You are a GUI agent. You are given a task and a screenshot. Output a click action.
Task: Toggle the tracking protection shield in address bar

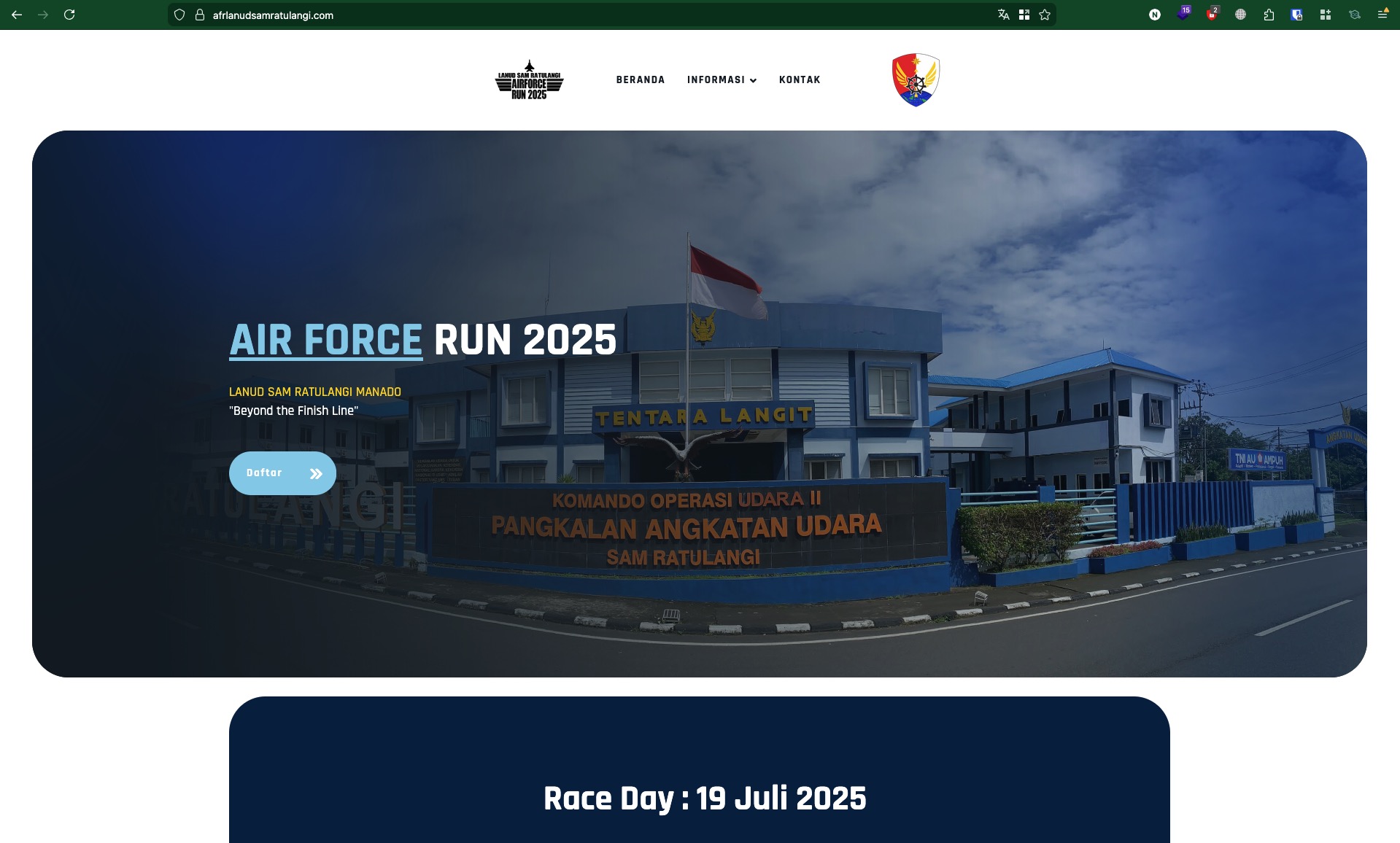[x=177, y=15]
